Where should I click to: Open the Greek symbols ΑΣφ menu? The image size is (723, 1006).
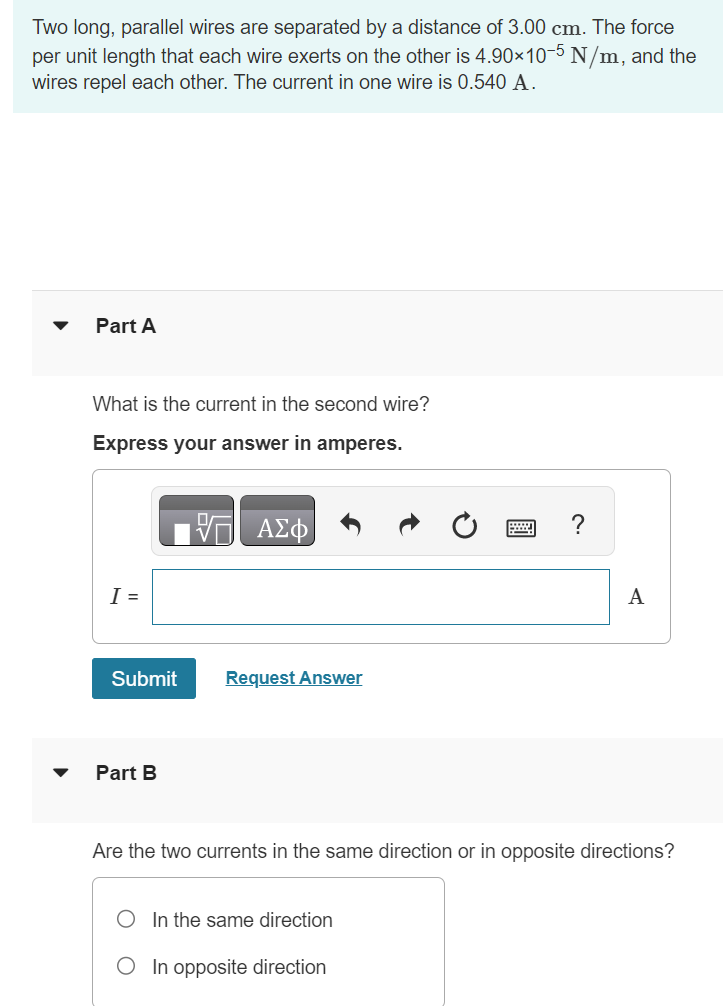click(x=278, y=521)
